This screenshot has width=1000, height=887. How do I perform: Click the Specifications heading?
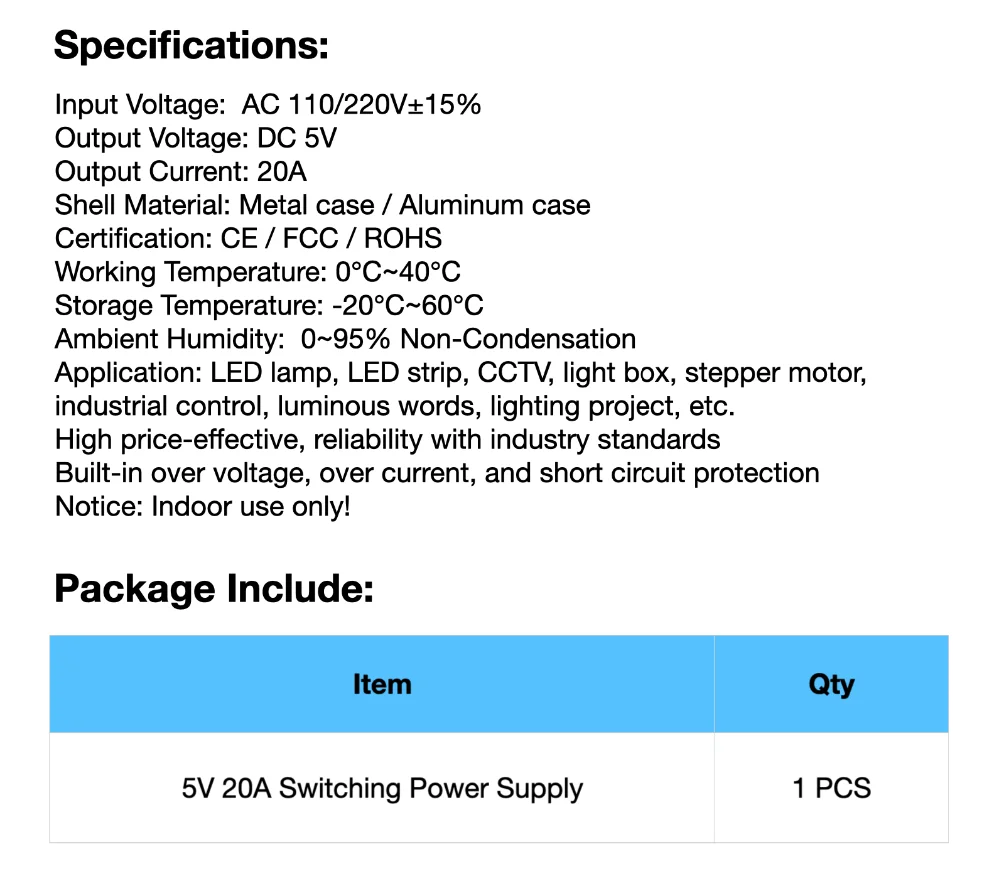pos(191,46)
